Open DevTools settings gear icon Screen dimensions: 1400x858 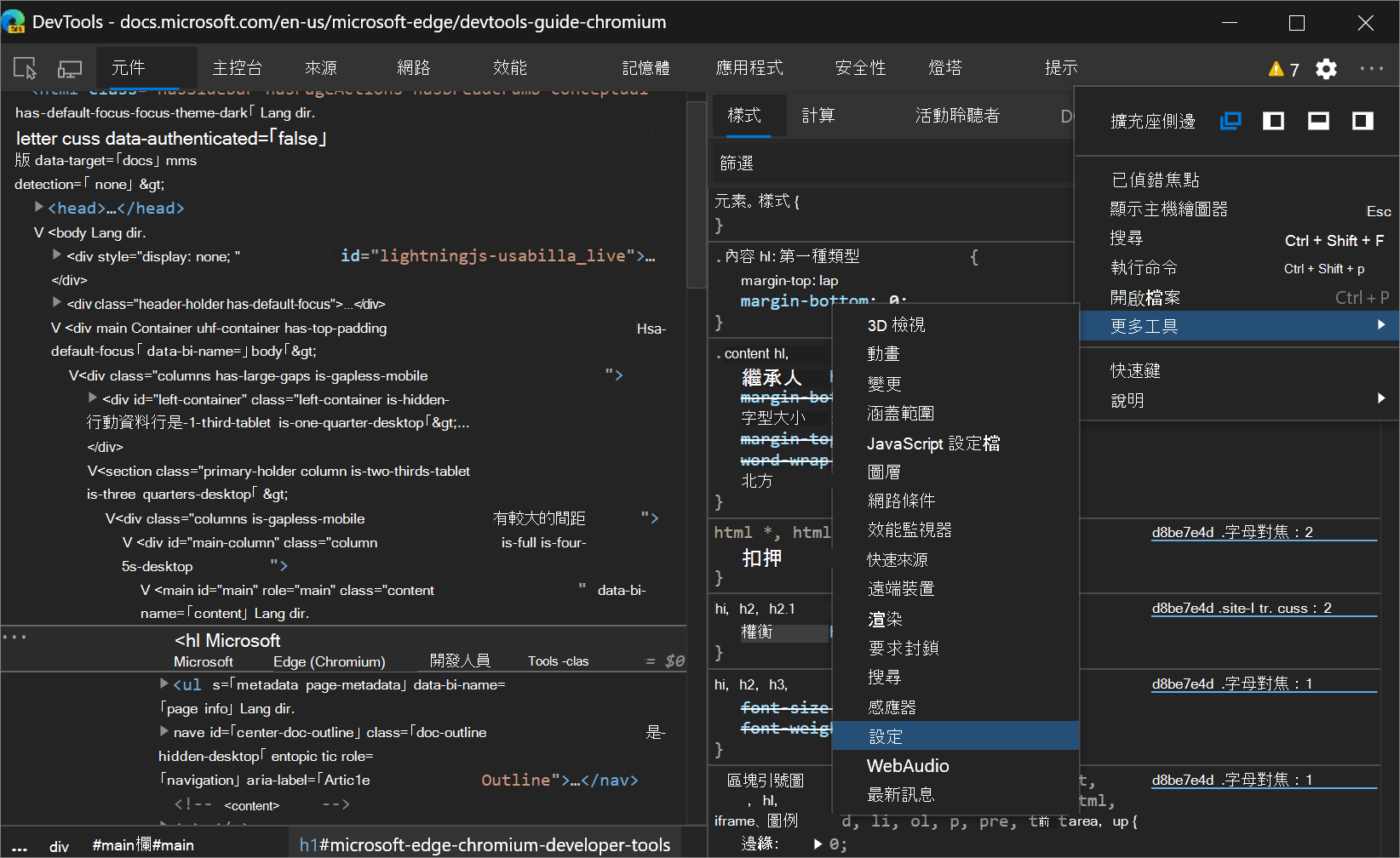coord(1326,69)
